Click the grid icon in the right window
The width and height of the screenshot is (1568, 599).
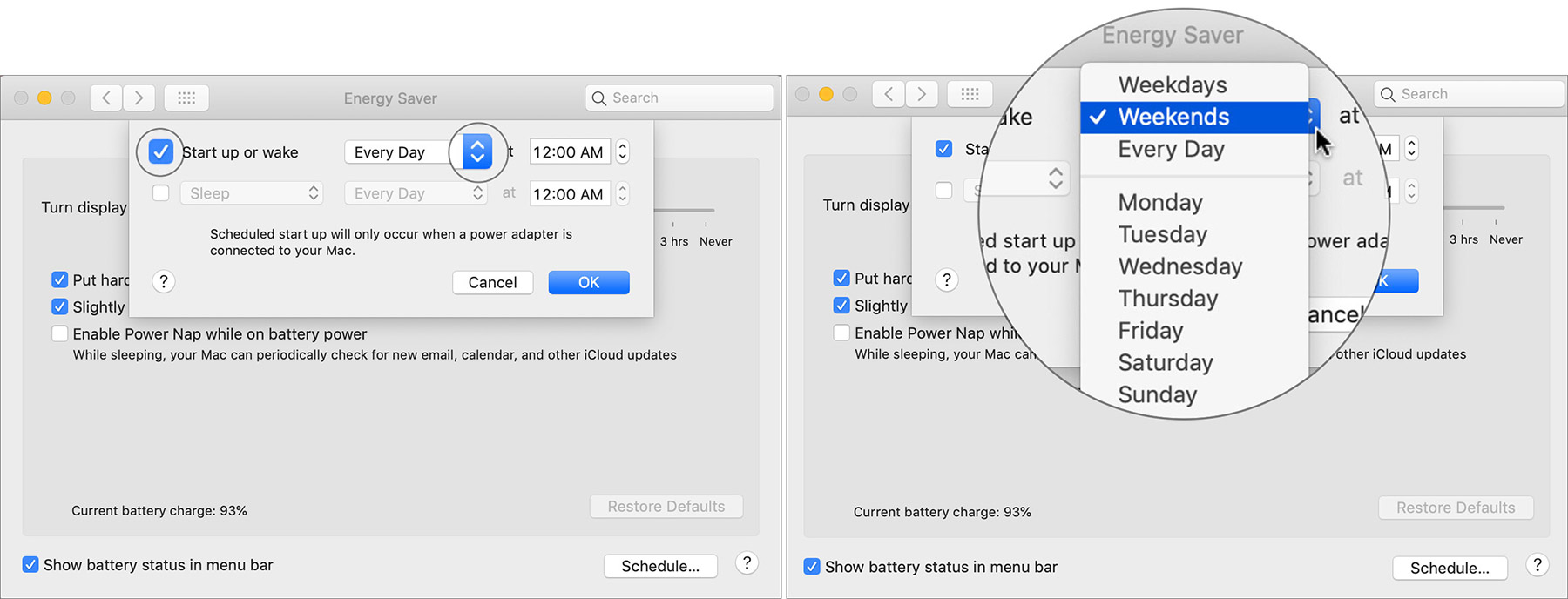[970, 94]
